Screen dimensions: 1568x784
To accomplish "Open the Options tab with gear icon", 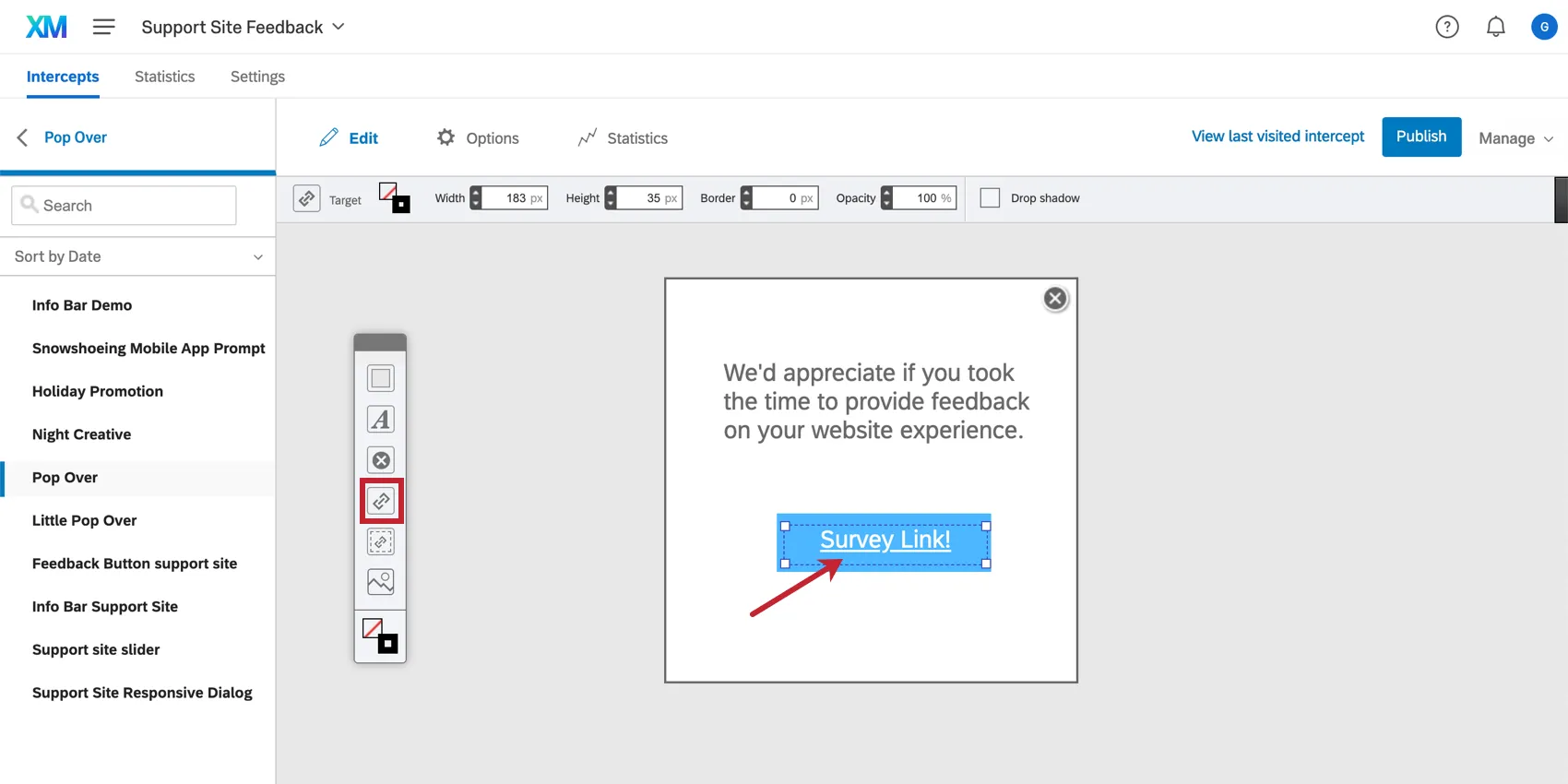I will [478, 138].
